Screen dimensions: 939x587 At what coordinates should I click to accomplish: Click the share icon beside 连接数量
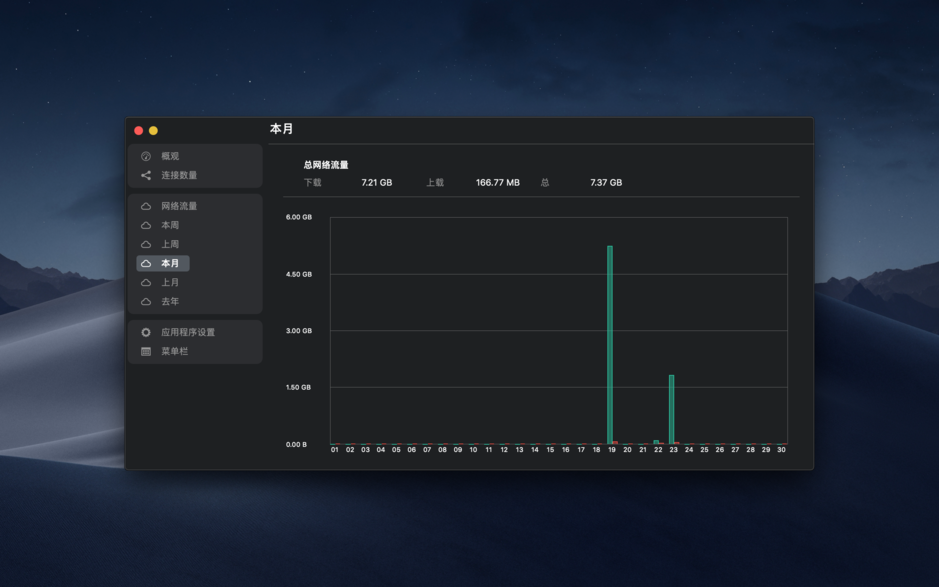[146, 176]
